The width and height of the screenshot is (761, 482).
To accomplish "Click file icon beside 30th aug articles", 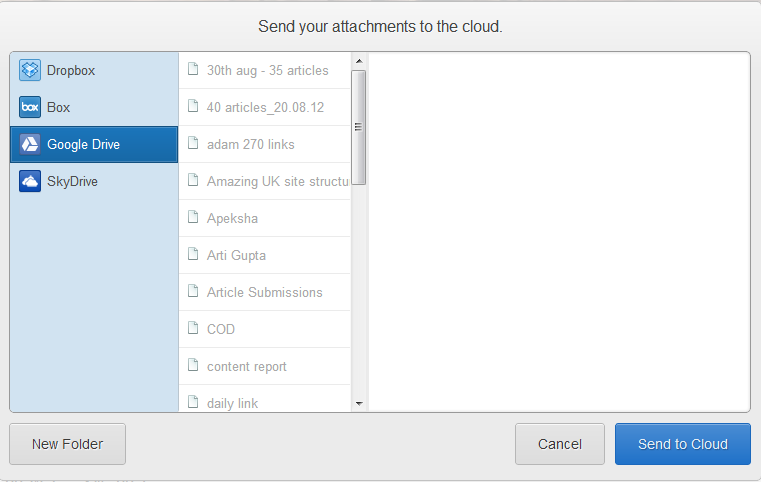I will (x=193, y=70).
